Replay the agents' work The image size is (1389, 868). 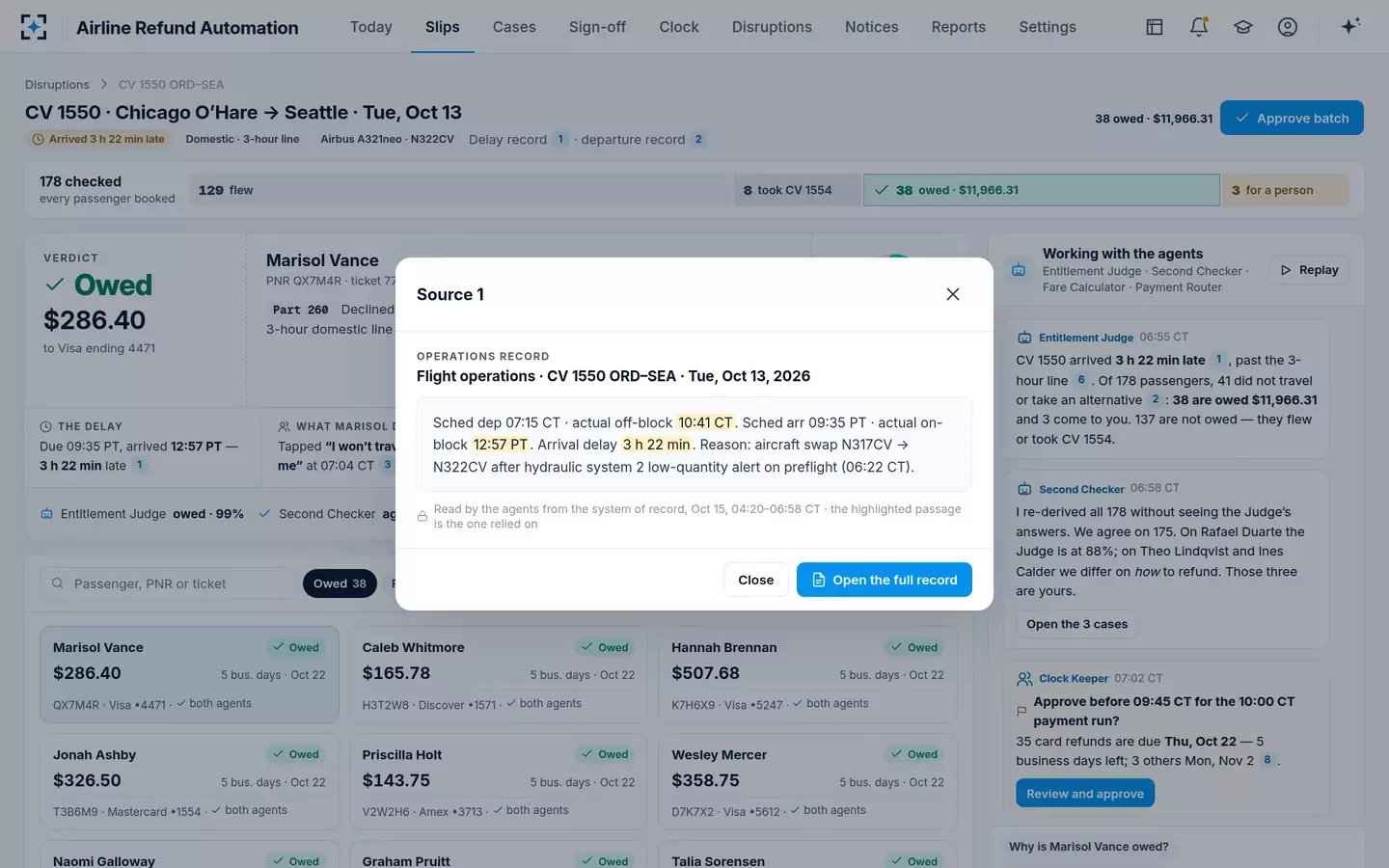[1309, 270]
